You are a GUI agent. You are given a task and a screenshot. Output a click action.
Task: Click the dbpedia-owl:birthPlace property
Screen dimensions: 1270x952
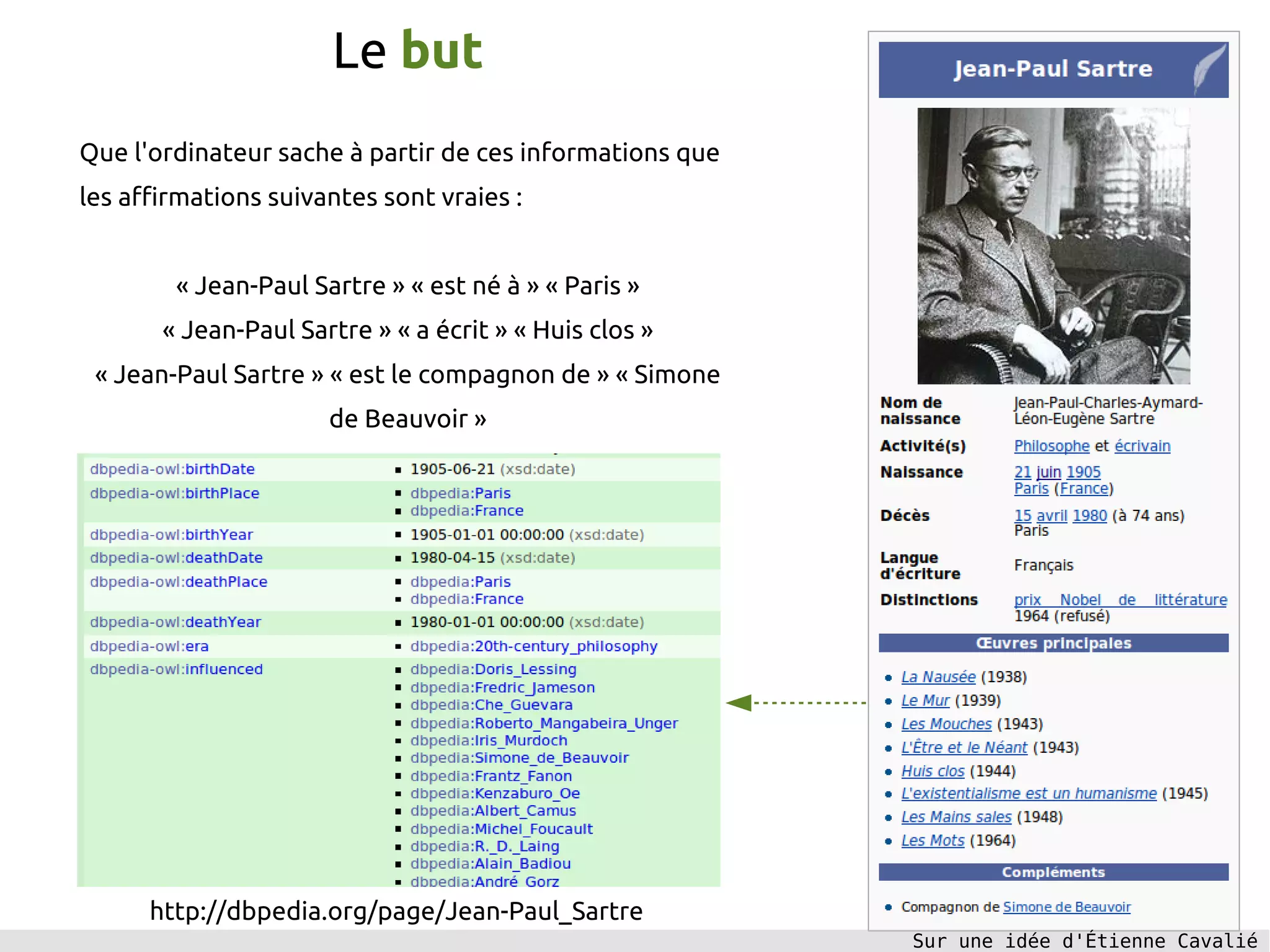pos(174,493)
